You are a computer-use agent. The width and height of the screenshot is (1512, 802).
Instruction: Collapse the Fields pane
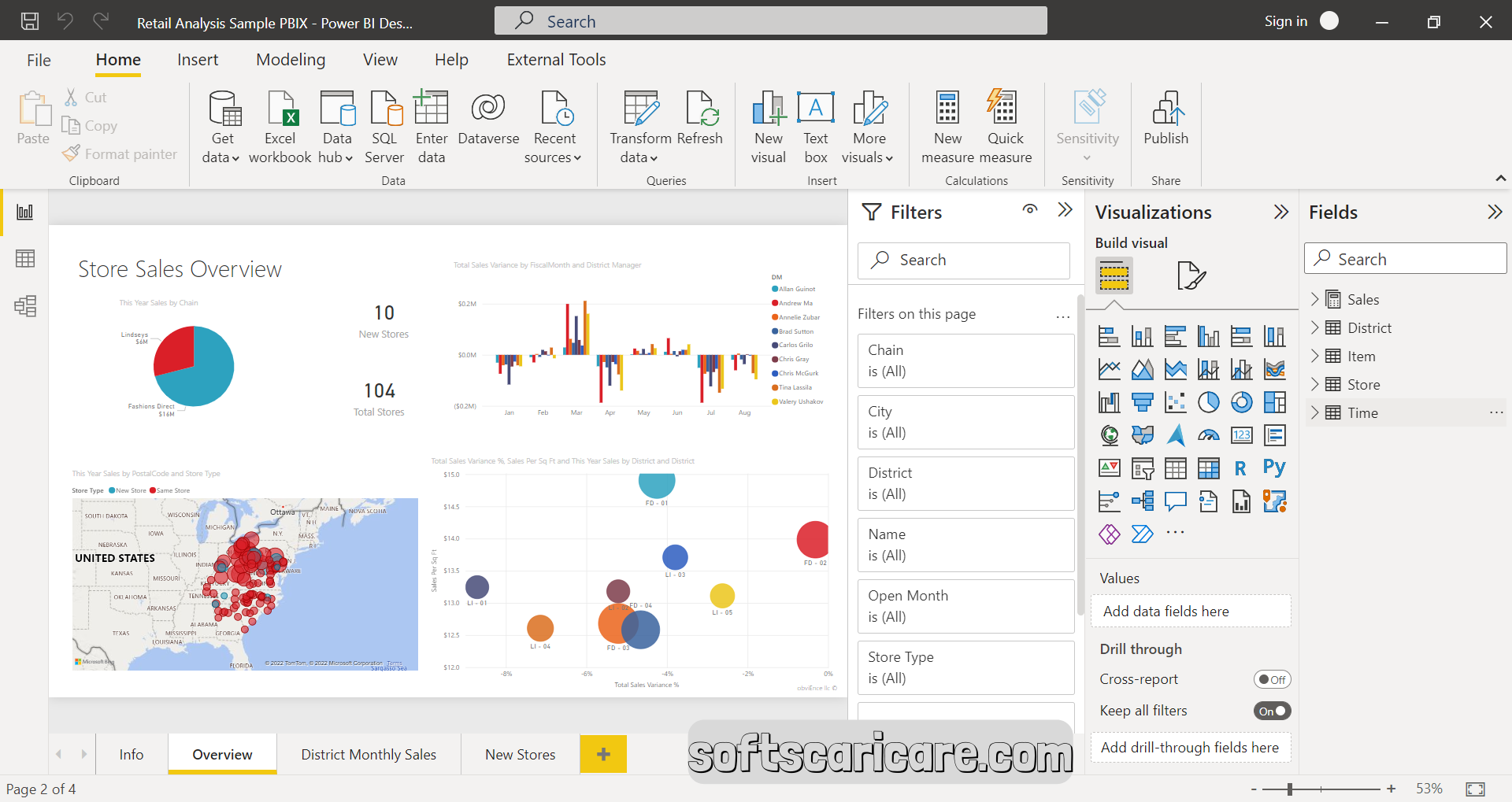(x=1495, y=212)
